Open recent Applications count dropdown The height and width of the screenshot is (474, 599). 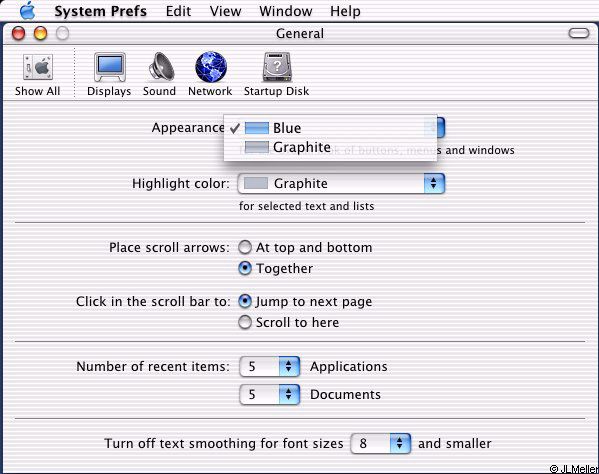pyautogui.click(x=270, y=366)
